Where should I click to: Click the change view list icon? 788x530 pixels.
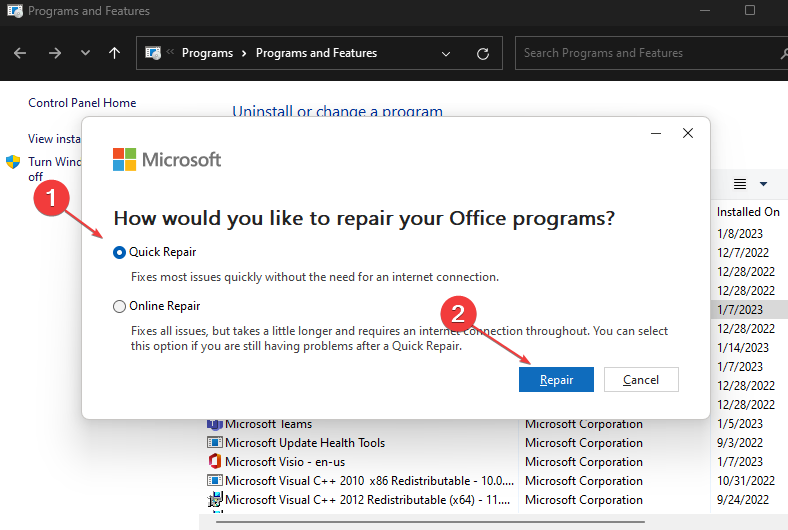[740, 184]
